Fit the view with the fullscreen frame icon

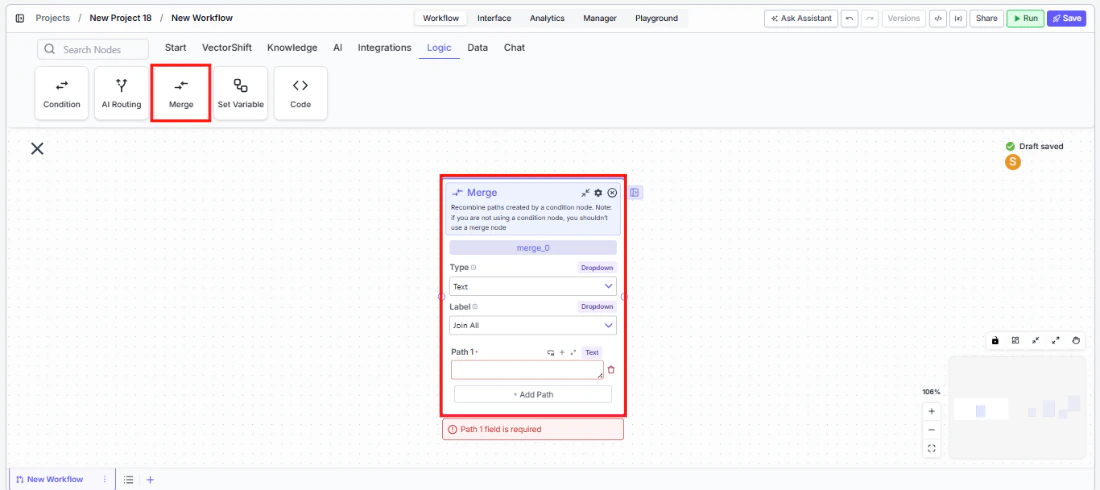[x=932, y=448]
